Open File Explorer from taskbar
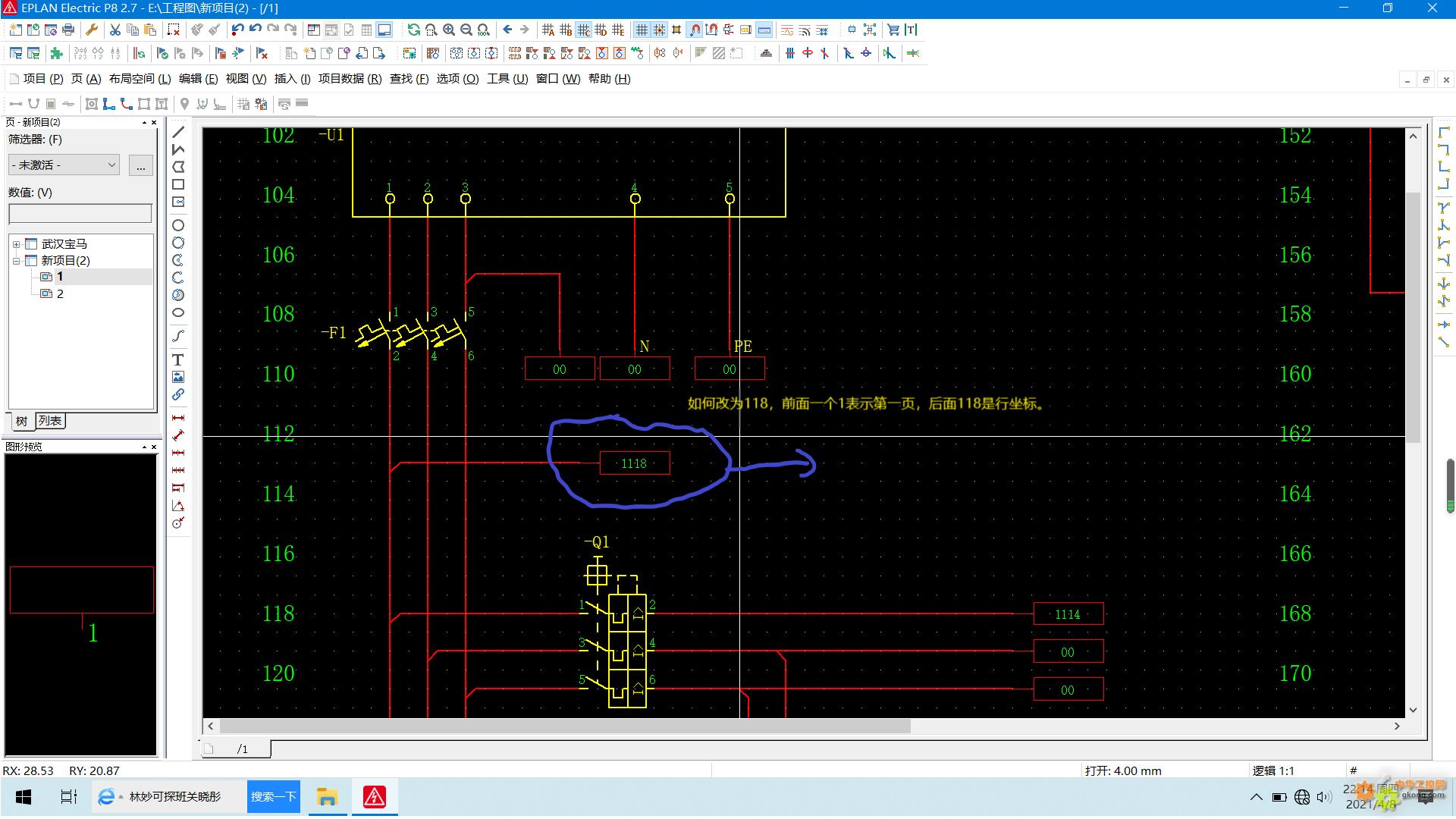 point(327,797)
